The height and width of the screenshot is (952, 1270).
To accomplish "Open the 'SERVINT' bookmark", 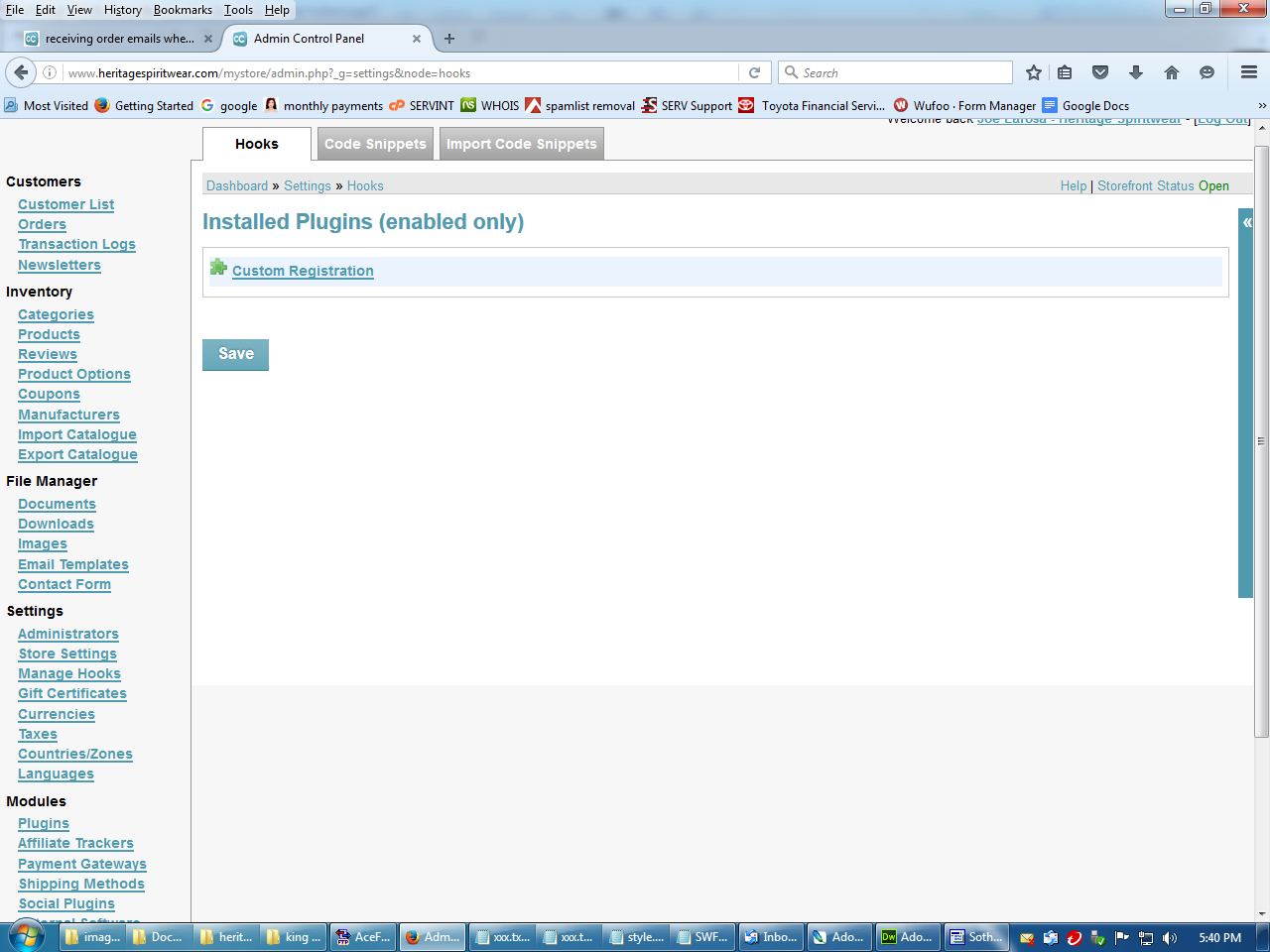I will point(422,105).
